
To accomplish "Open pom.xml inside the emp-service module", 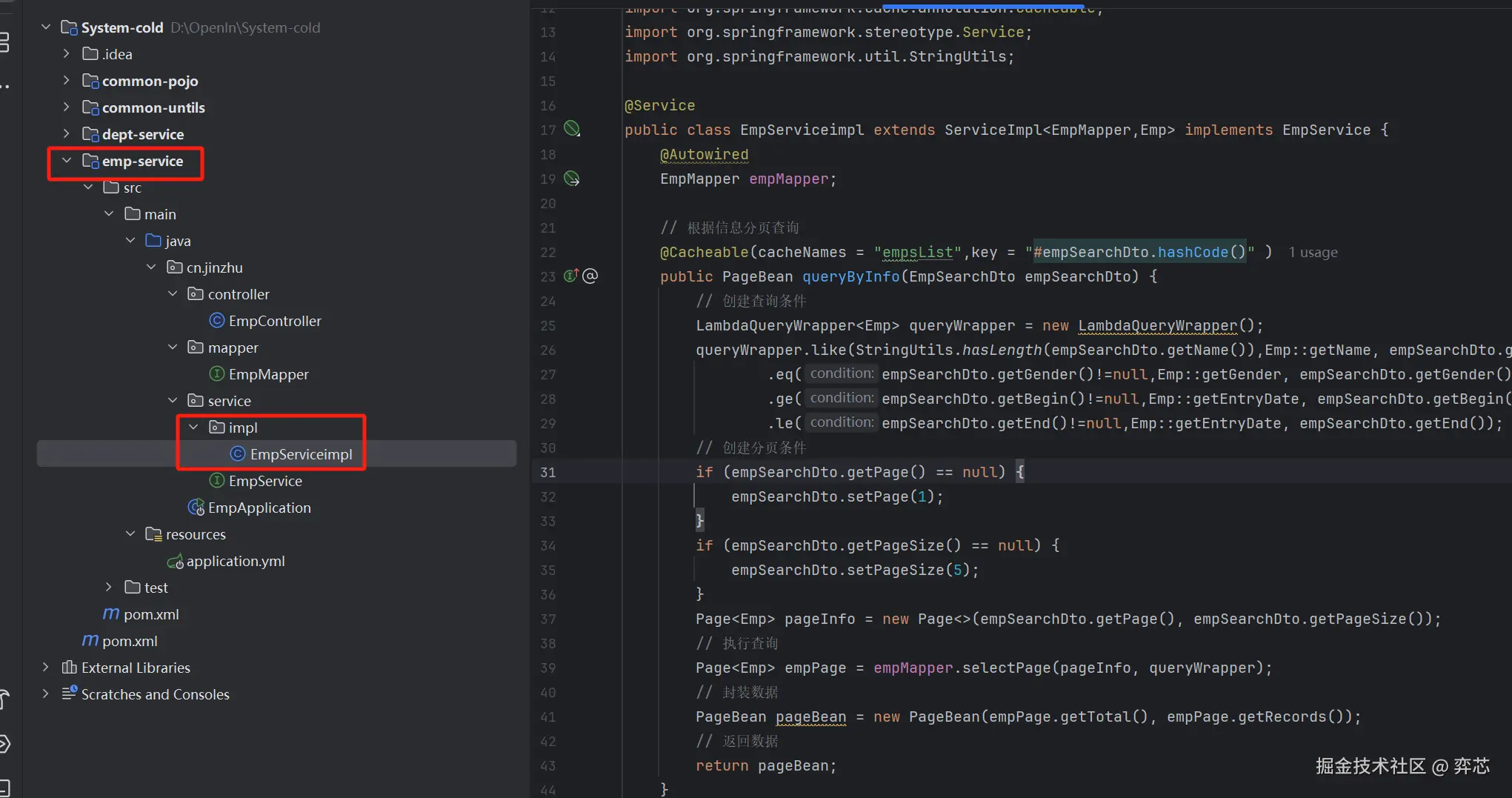I will [x=151, y=615].
